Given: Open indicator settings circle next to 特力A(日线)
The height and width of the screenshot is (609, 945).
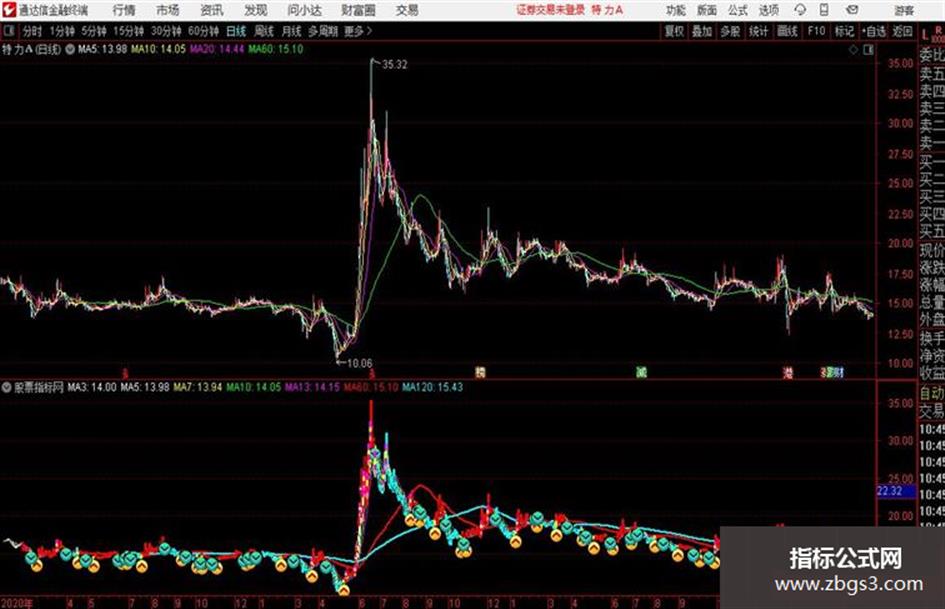Looking at the screenshot, I should click(70, 49).
